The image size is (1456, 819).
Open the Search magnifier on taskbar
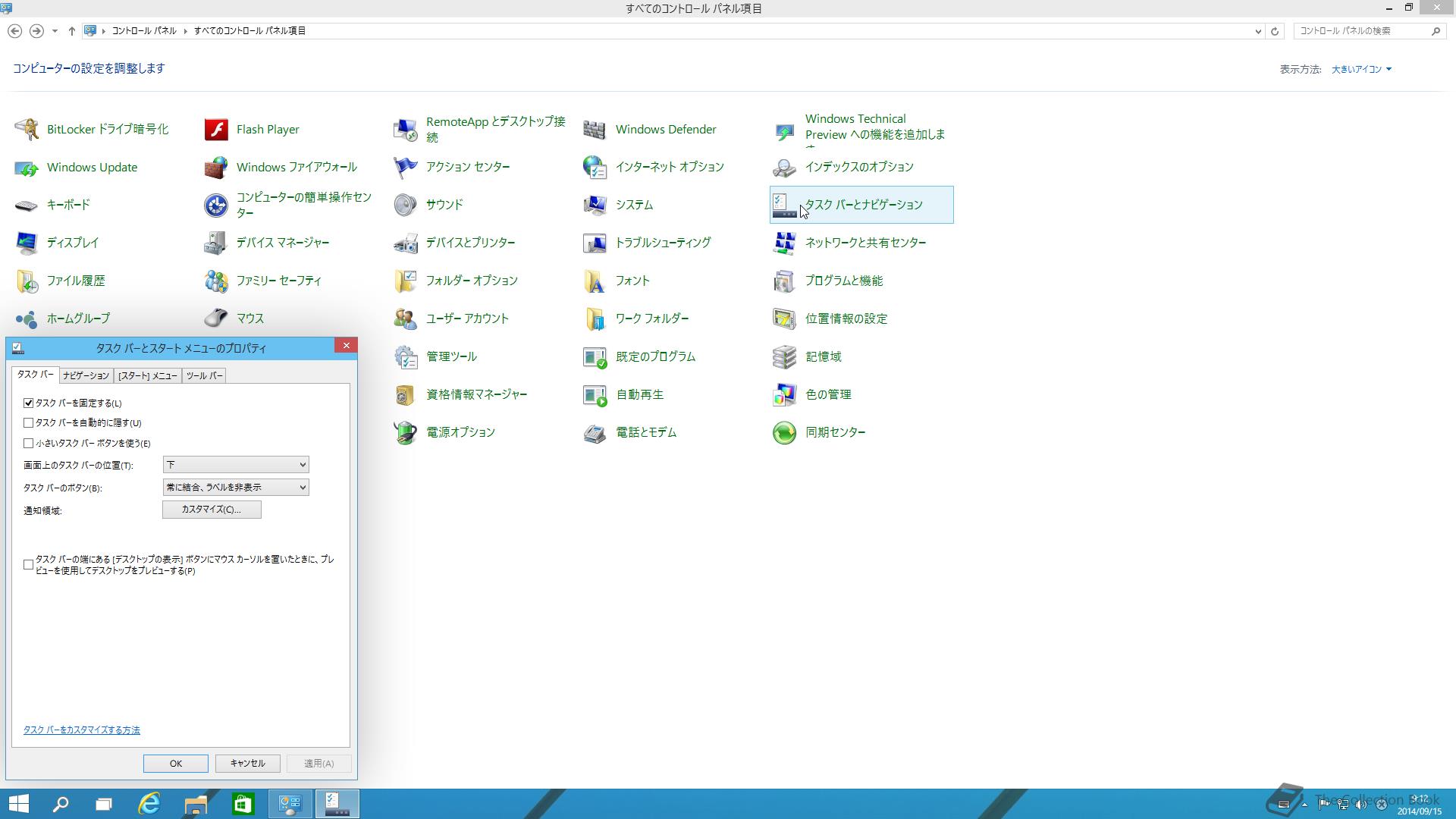click(x=61, y=804)
